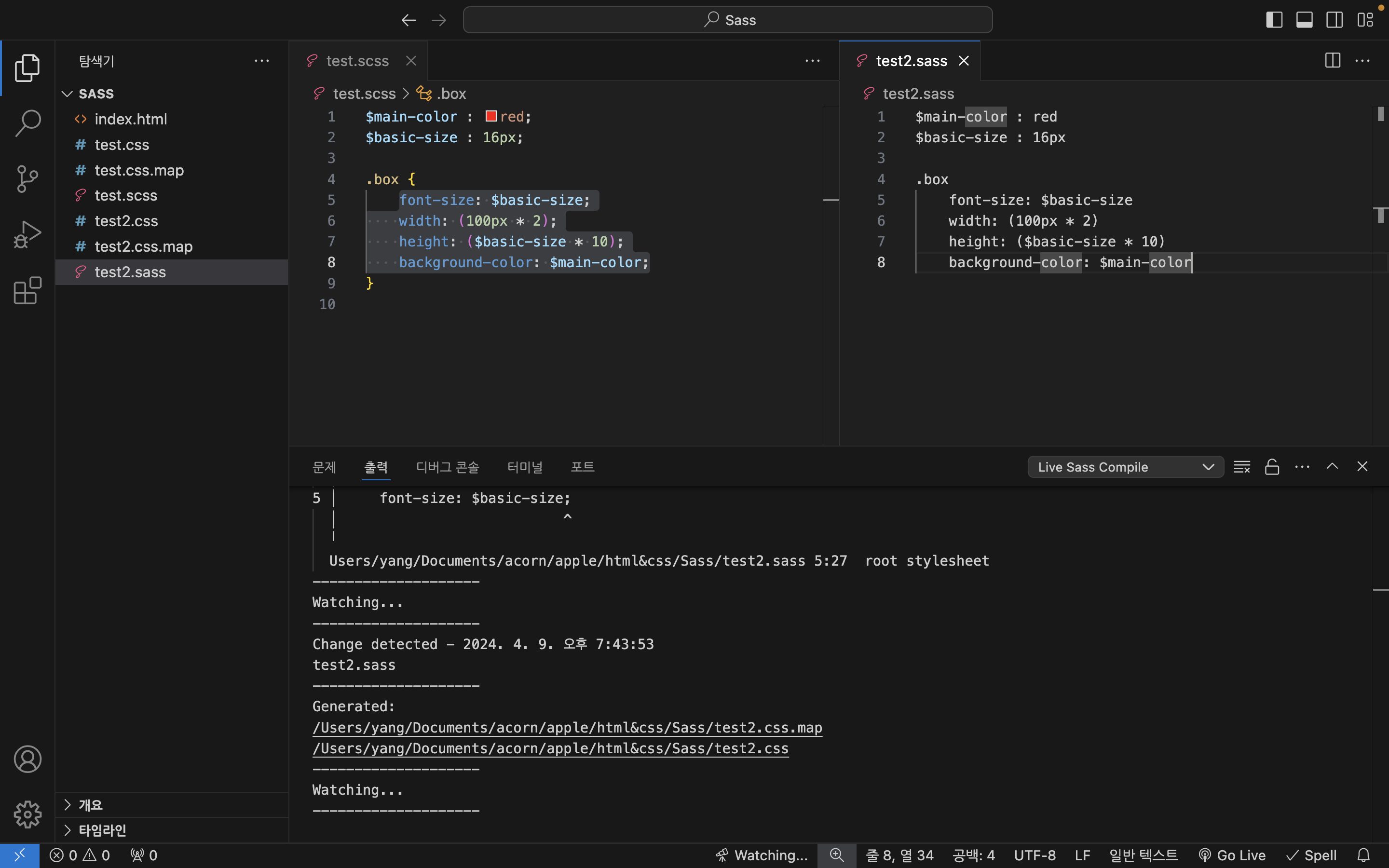This screenshot has width=1389, height=868.
Task: Click the red color swatch in test.scss
Action: click(x=491, y=117)
